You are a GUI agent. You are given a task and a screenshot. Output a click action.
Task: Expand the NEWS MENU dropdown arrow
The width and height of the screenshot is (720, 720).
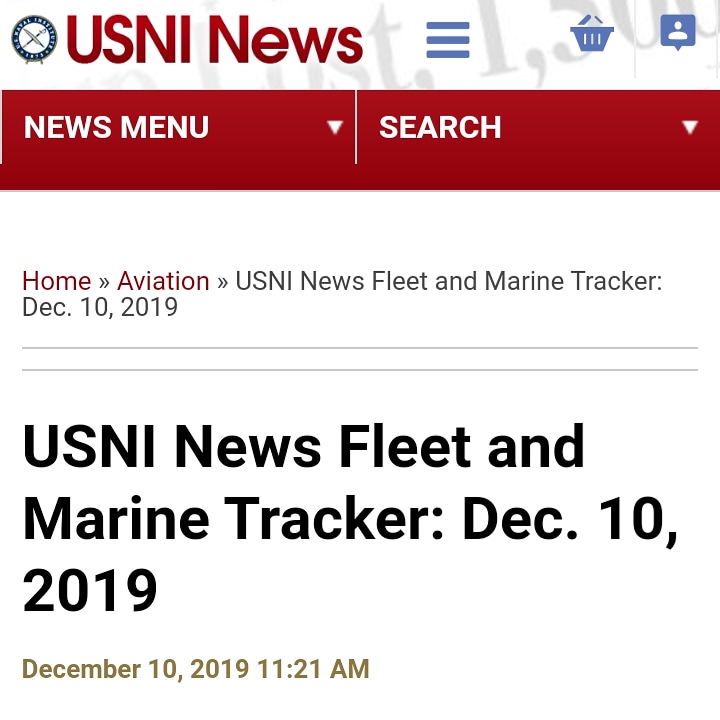tap(335, 127)
